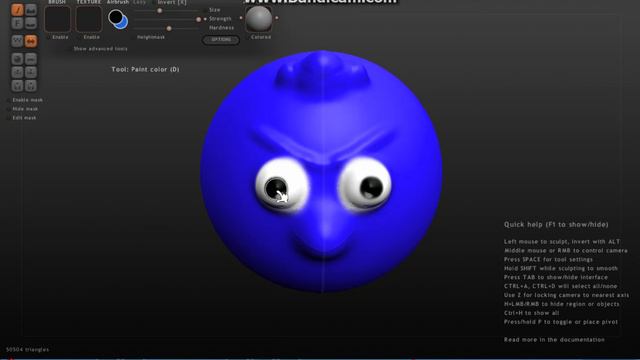Click the Tool: Paint color (D) label
640x360 pixels.
click(145, 69)
